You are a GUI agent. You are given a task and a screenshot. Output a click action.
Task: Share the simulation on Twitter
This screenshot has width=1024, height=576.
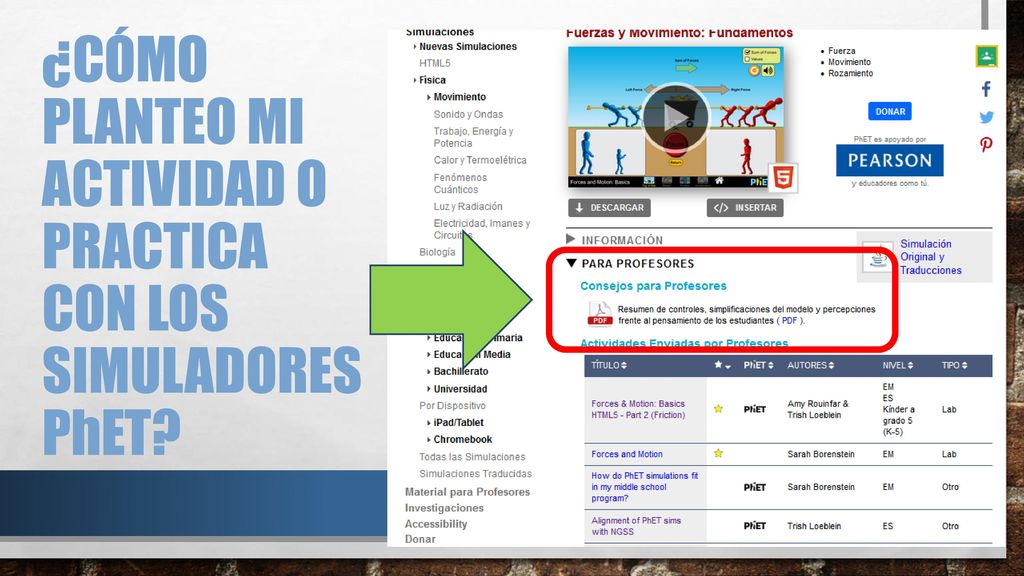(986, 118)
